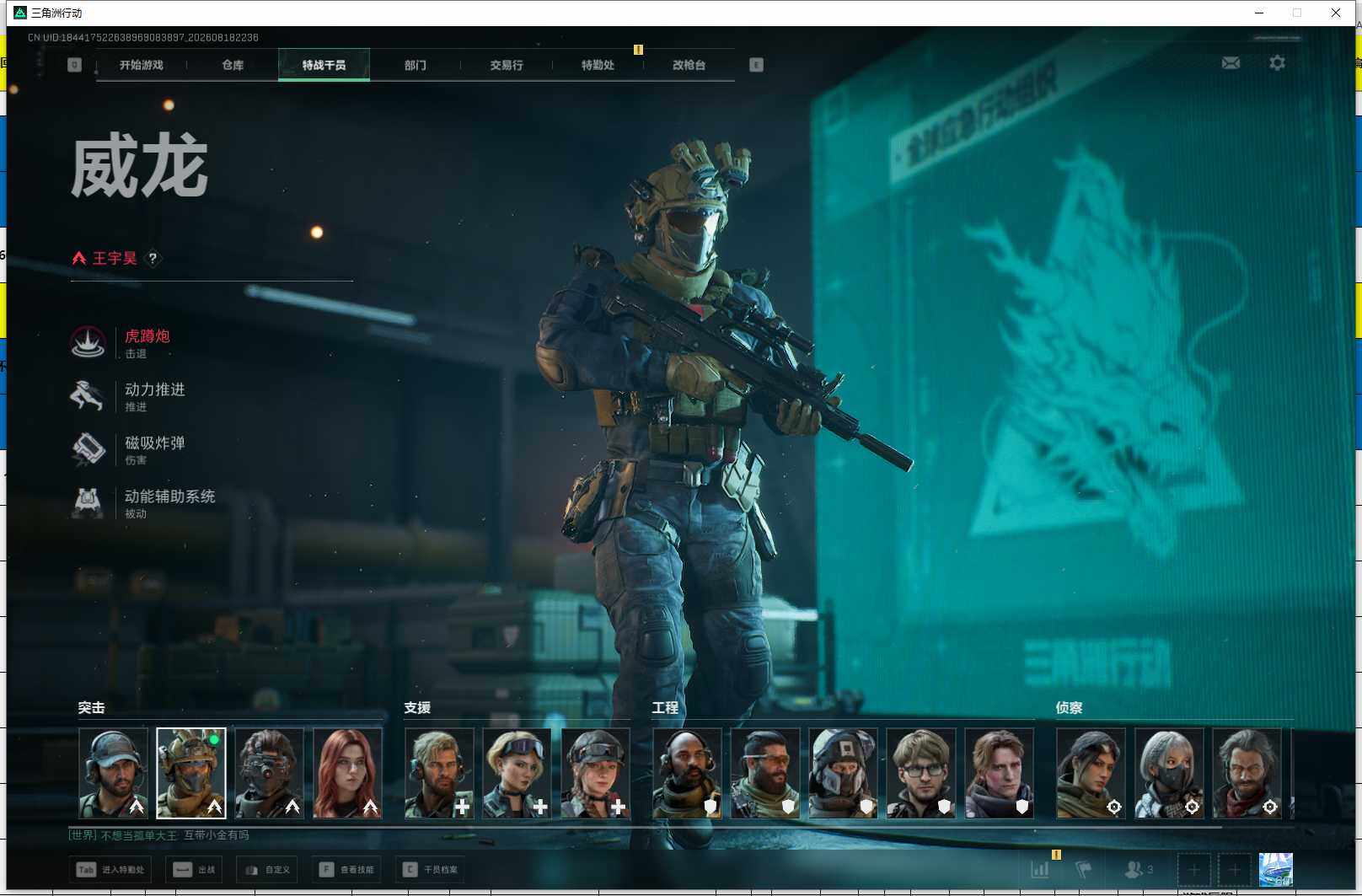
Task: Click the flag icon in bottom bar
Action: pyautogui.click(x=1084, y=870)
